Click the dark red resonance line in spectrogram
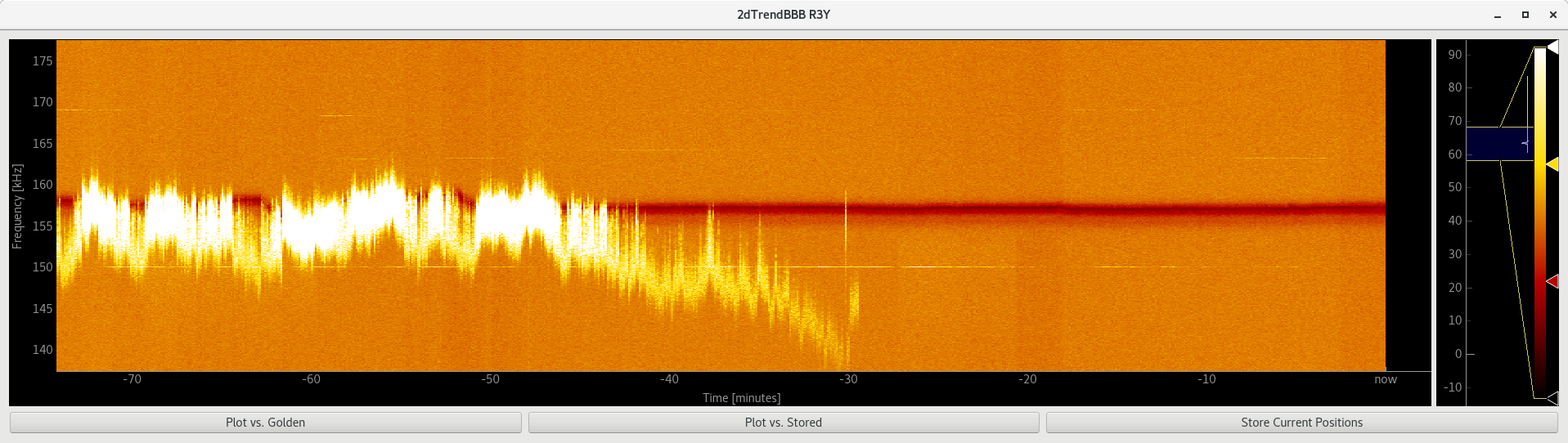This screenshot has width=1568, height=443. click(1063, 208)
